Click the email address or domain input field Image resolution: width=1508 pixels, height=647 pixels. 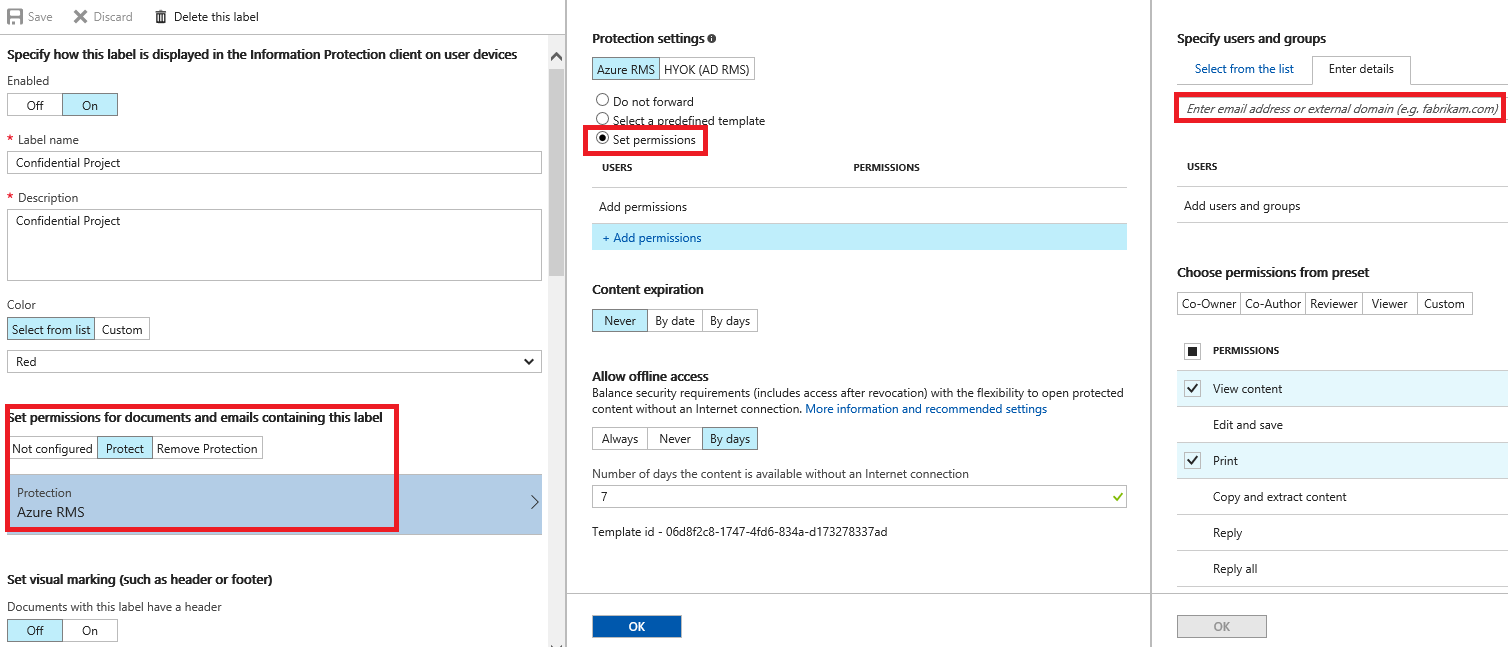point(1341,108)
